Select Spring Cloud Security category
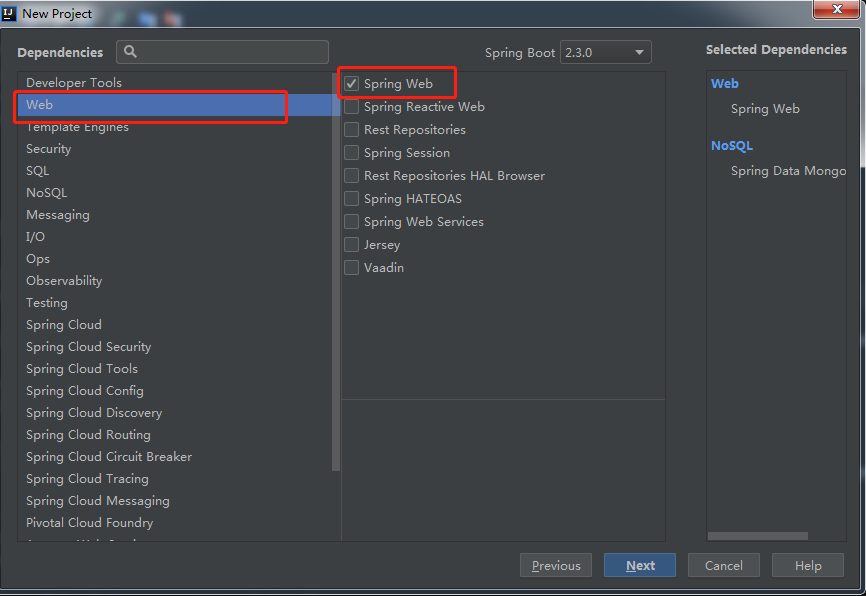The width and height of the screenshot is (866, 596). coord(175,347)
